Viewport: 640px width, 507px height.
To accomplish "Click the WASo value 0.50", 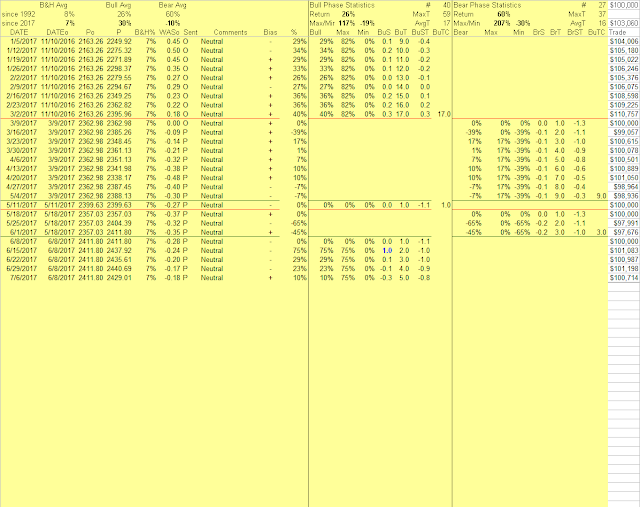I will [x=173, y=51].
